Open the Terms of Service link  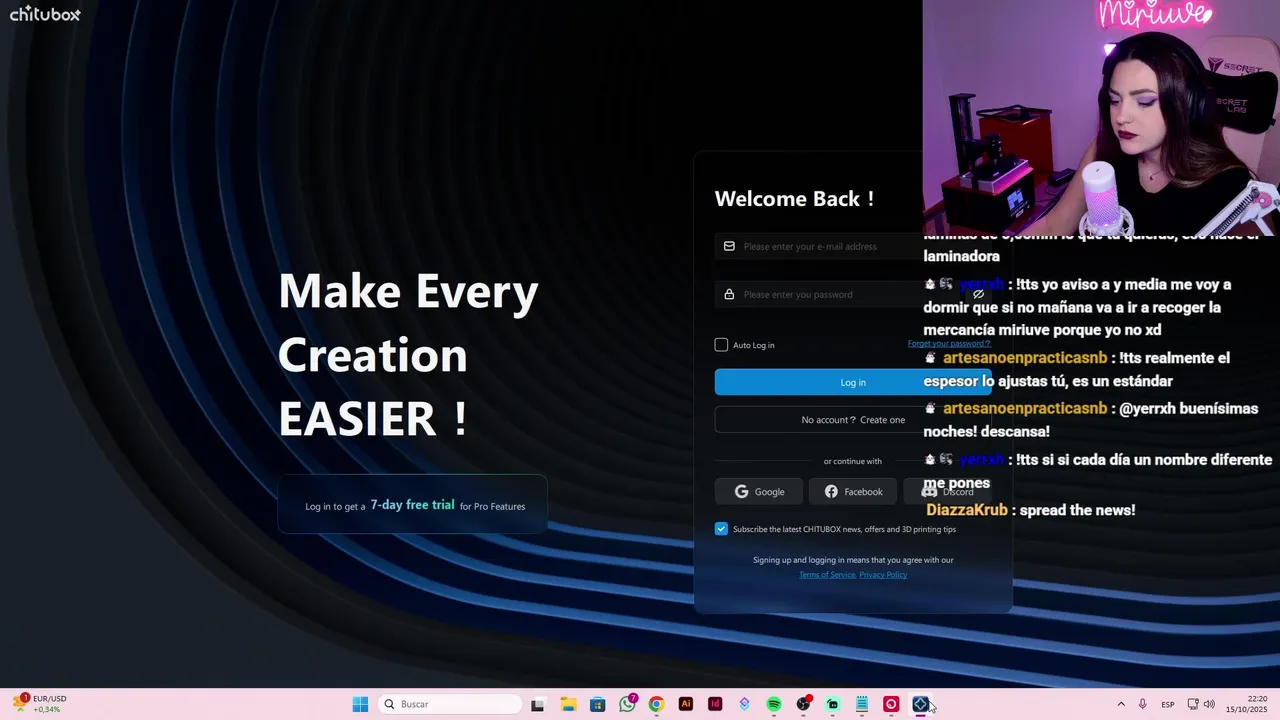tap(827, 574)
